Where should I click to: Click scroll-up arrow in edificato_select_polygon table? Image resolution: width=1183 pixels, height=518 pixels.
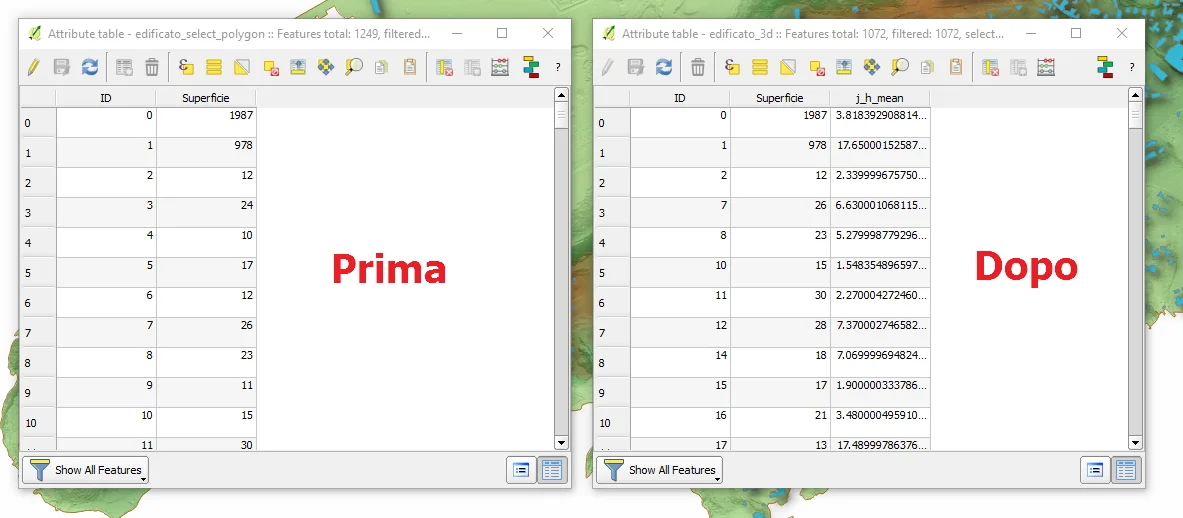tap(561, 95)
